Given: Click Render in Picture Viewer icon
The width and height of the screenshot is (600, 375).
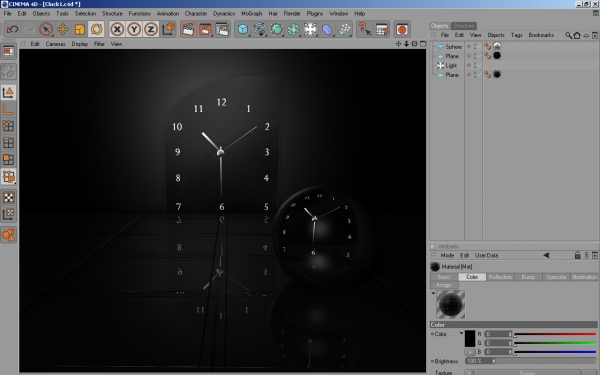Looking at the screenshot, I should point(205,29).
